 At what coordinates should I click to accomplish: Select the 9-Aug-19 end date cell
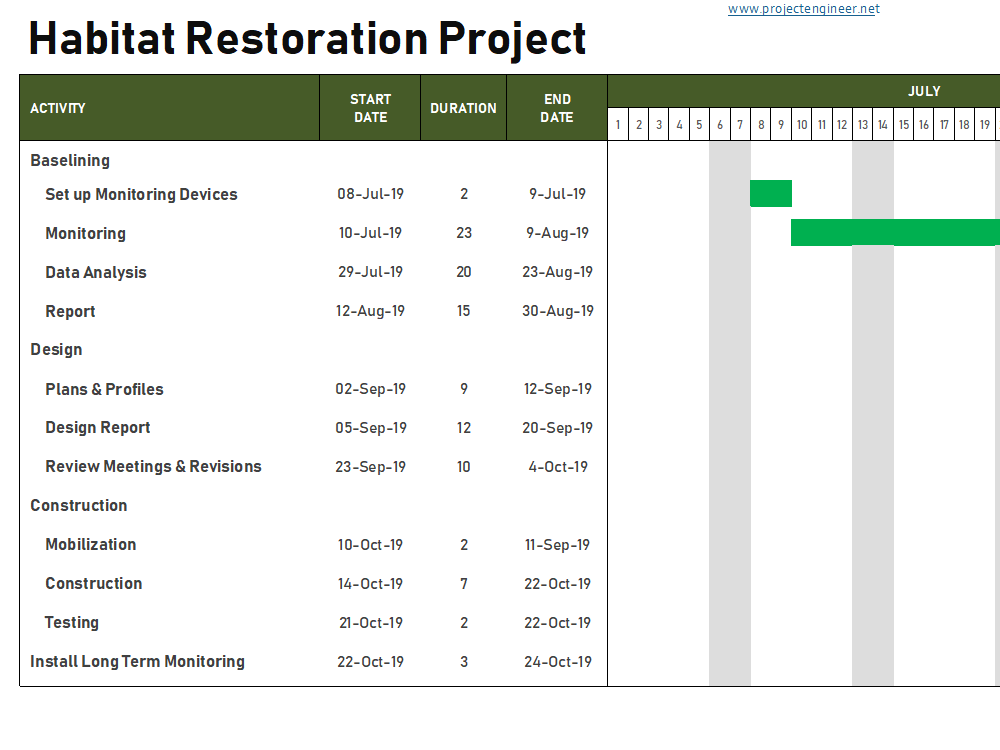(x=557, y=233)
